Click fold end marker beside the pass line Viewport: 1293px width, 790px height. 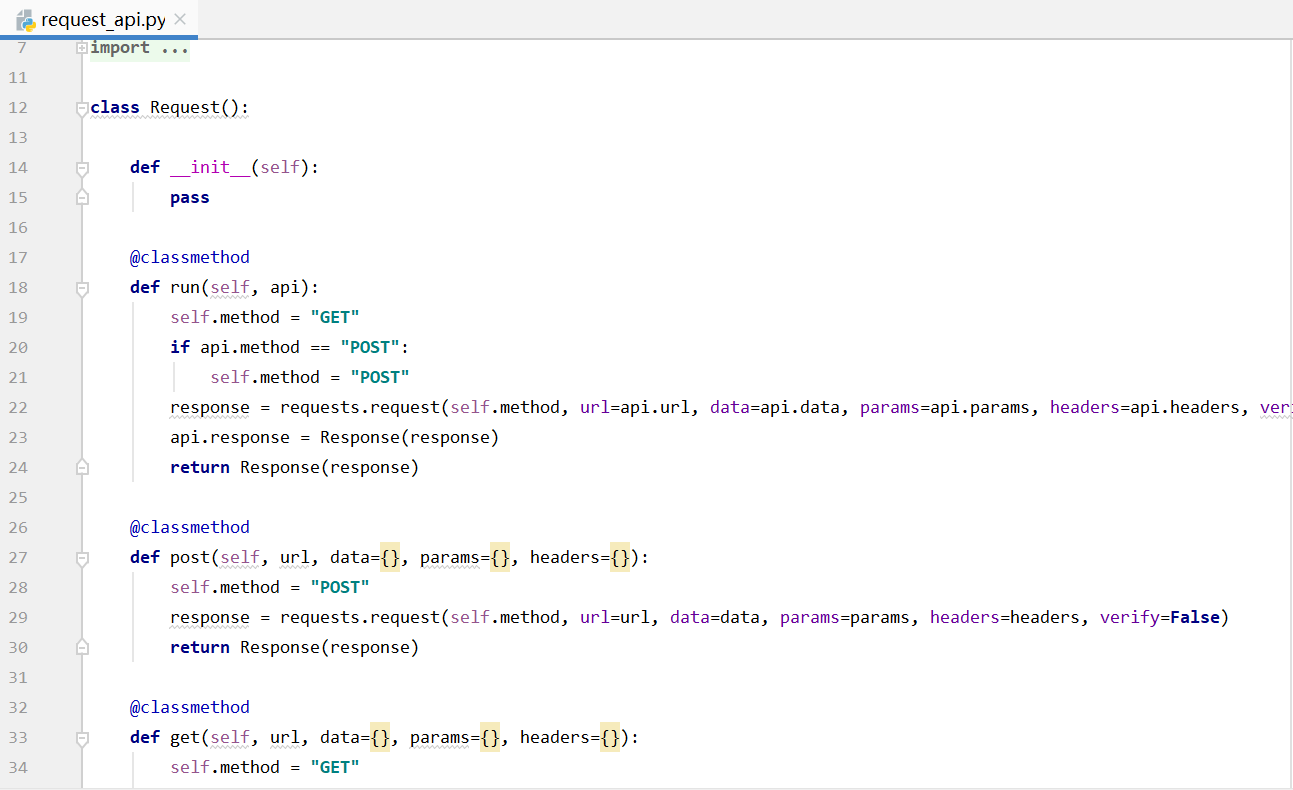coord(82,198)
